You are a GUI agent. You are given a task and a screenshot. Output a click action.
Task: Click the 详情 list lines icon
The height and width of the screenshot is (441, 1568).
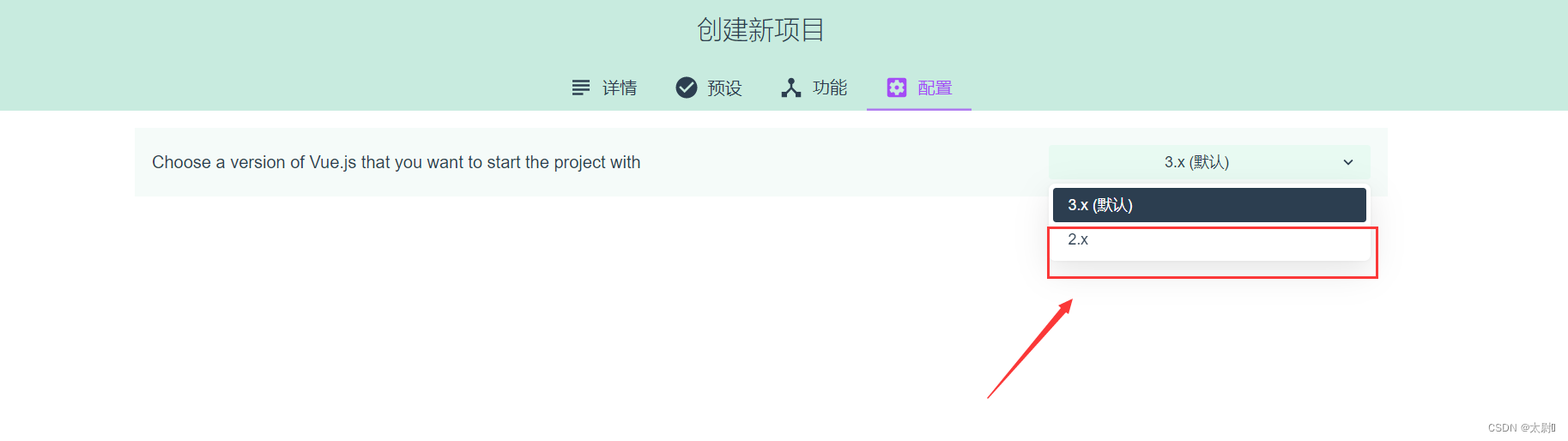tap(581, 88)
